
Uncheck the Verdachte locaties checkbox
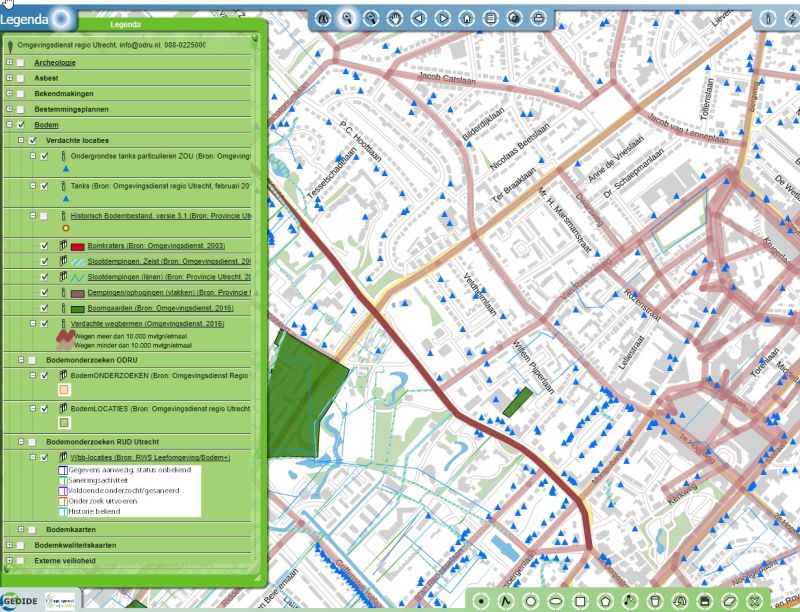coord(33,140)
